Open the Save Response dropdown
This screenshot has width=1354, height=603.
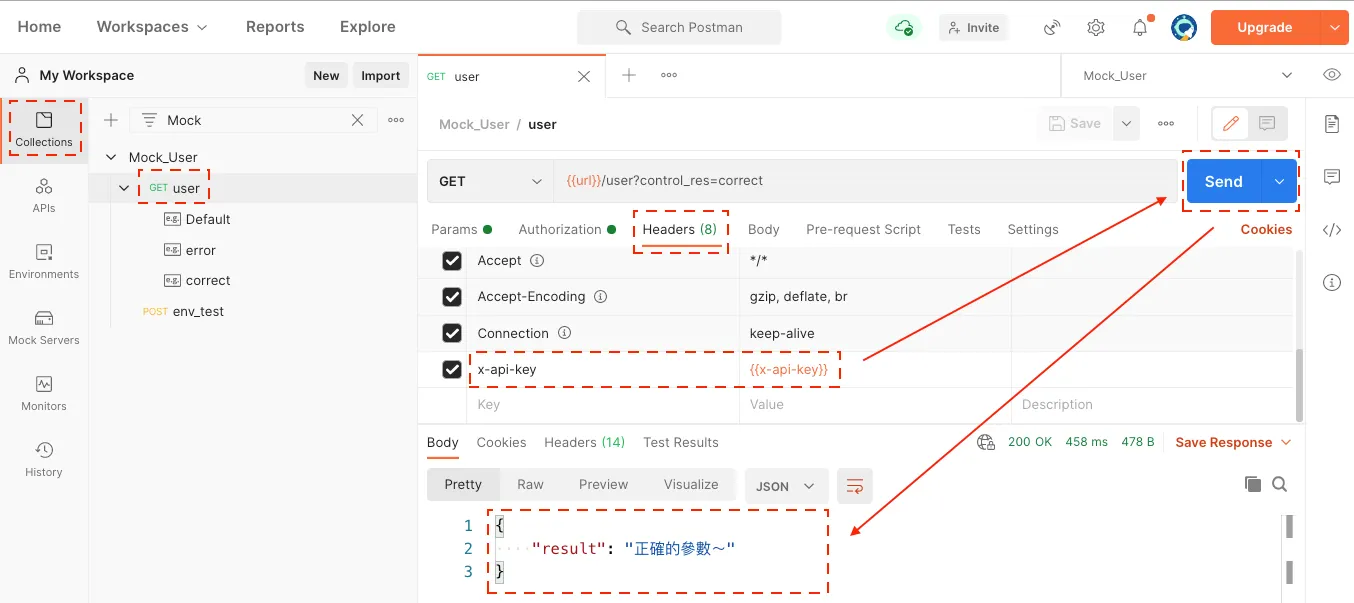pos(1233,442)
